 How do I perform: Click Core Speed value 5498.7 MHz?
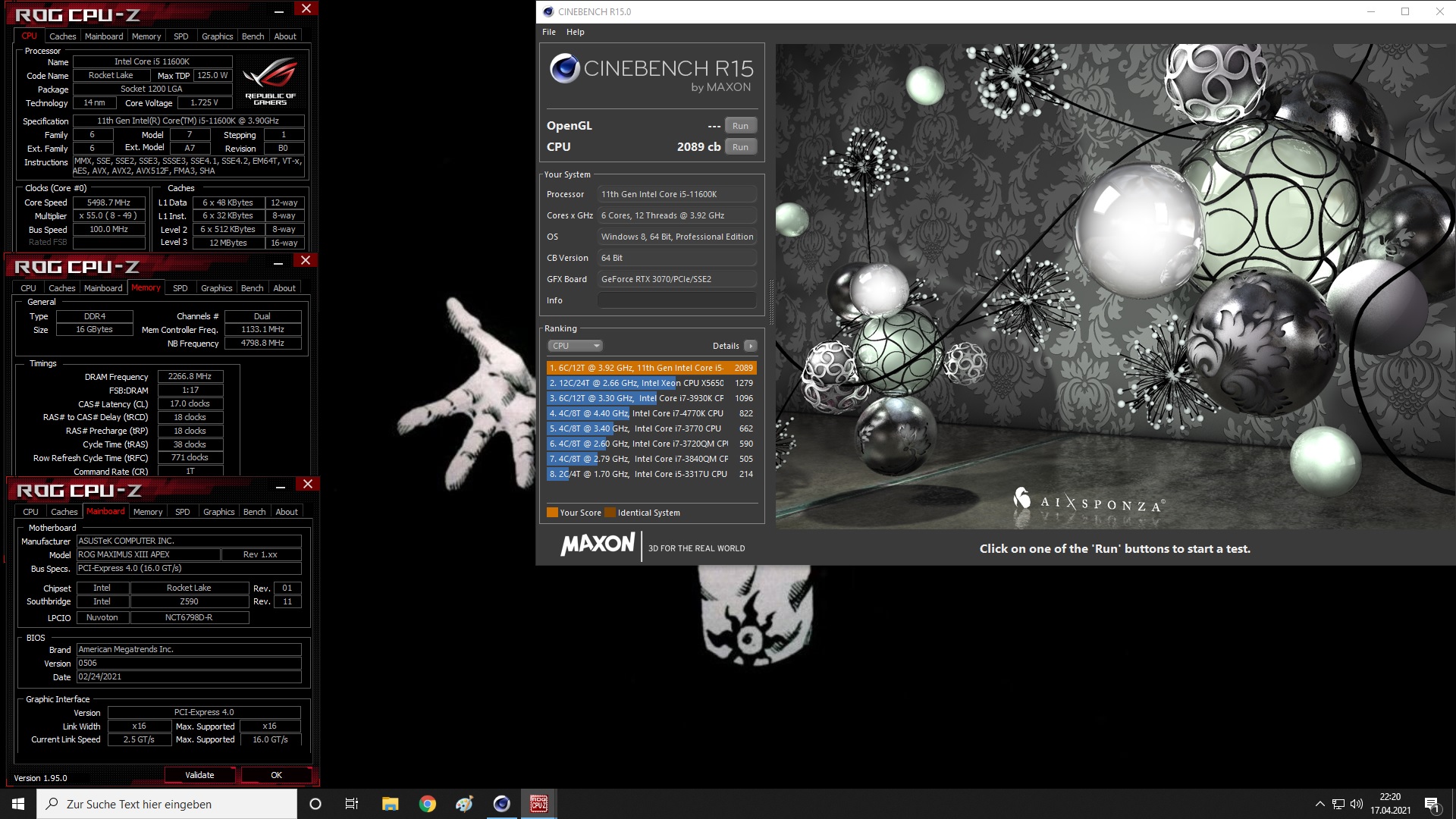click(108, 202)
